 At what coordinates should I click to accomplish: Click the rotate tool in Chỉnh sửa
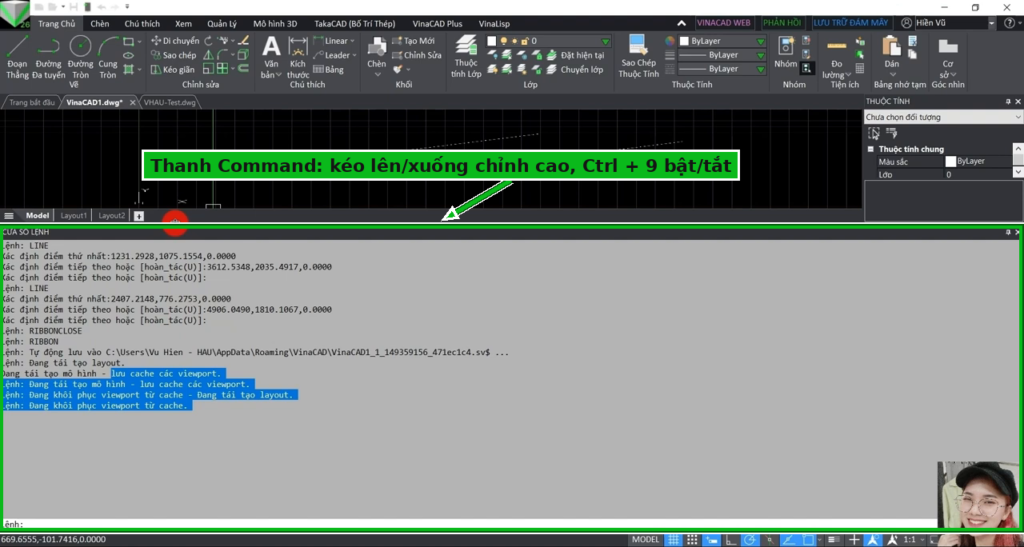[x=208, y=40]
